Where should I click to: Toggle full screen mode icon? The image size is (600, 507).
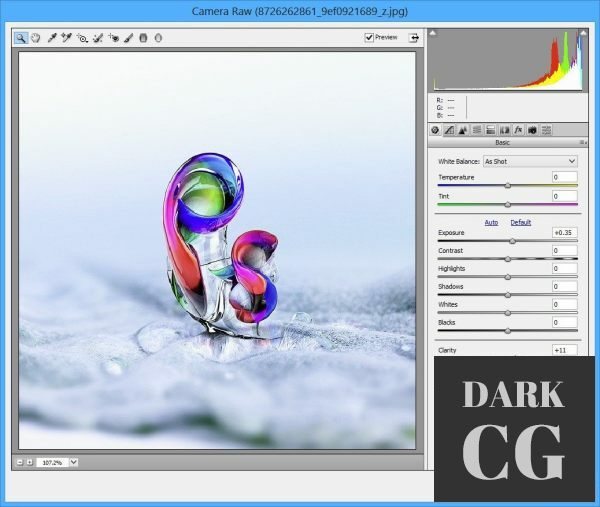pos(414,37)
